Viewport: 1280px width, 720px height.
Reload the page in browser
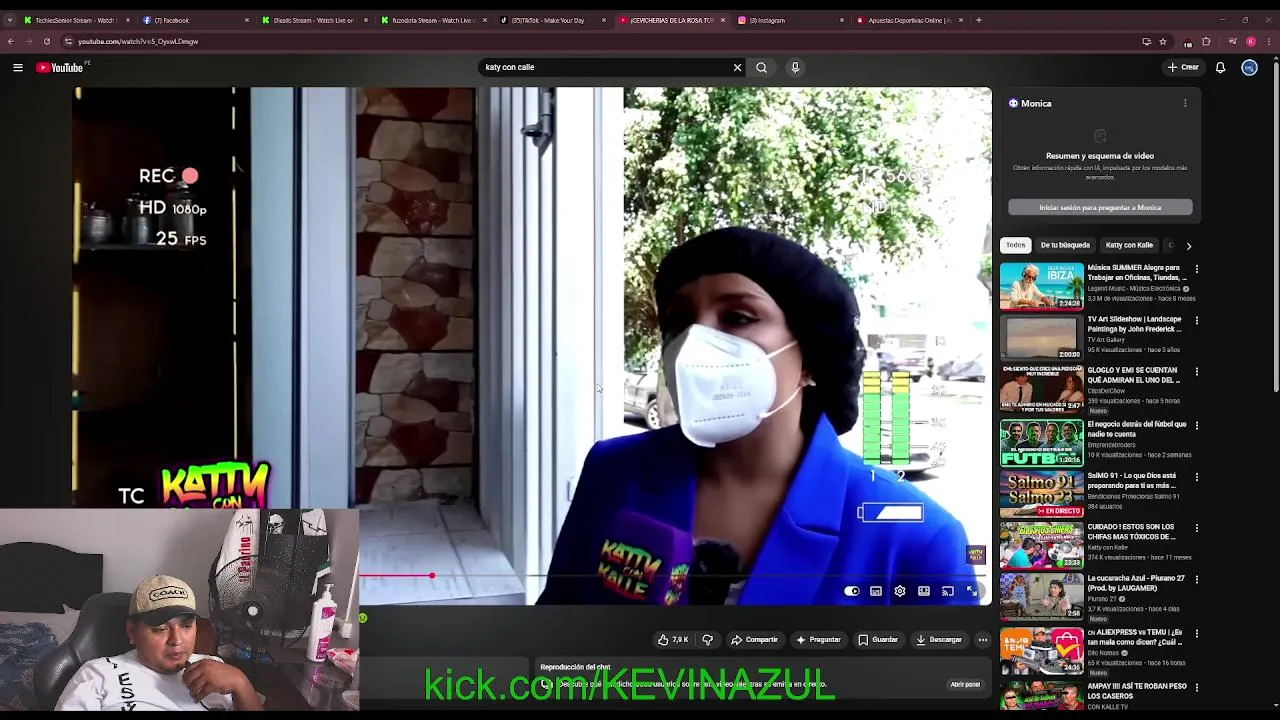click(46, 41)
